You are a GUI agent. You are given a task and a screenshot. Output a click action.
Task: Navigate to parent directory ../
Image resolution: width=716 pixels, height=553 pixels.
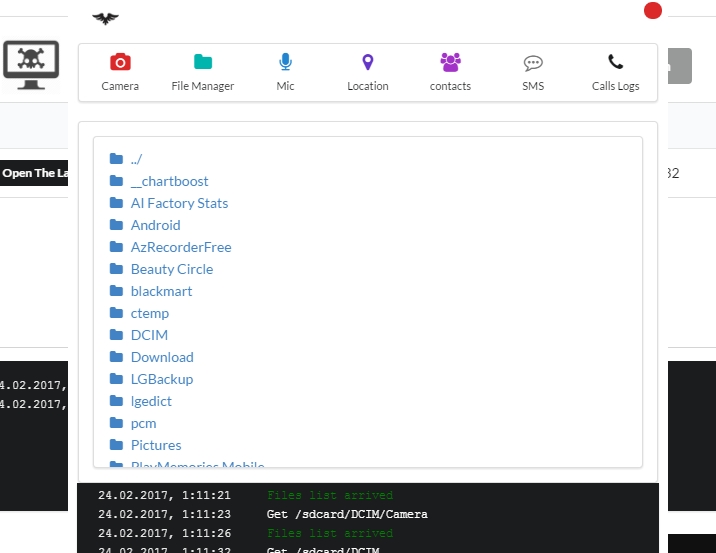(x=136, y=159)
